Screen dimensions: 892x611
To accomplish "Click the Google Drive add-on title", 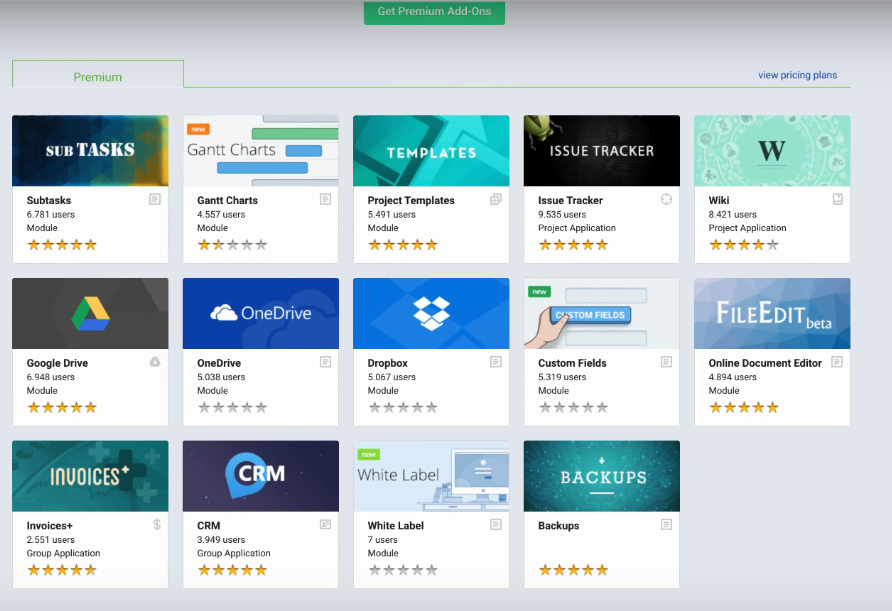I will click(x=57, y=363).
